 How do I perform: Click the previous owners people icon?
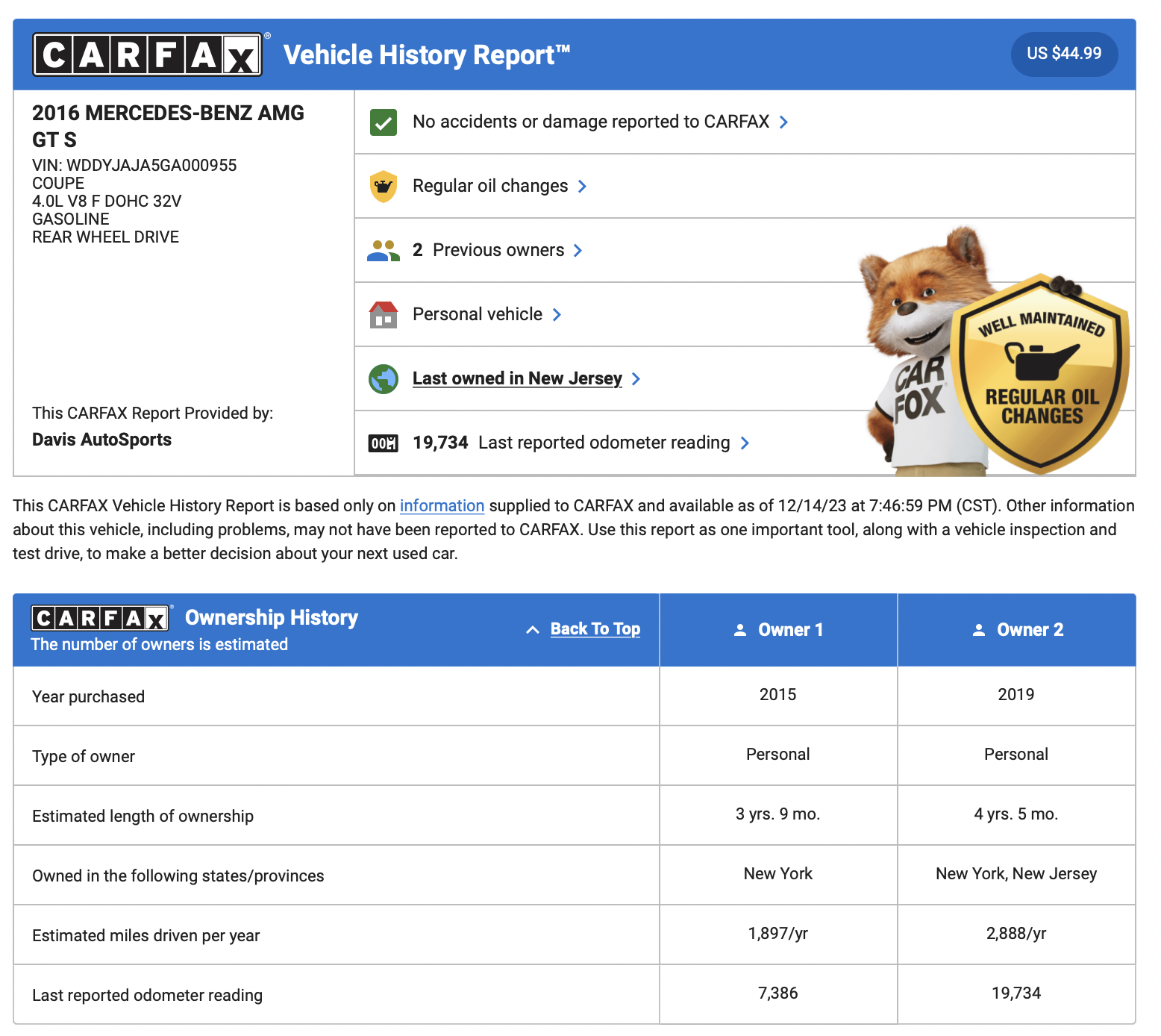click(x=384, y=251)
